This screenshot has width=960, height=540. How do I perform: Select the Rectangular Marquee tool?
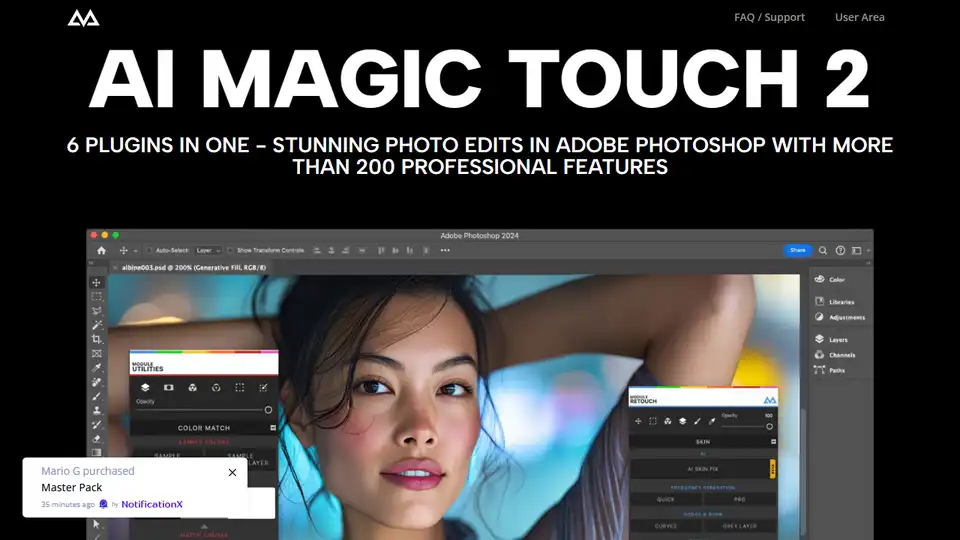pos(97,297)
